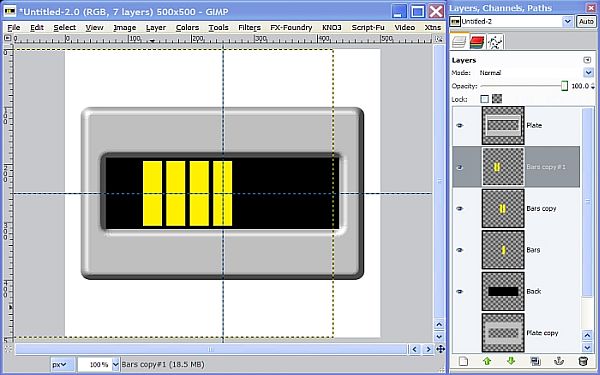Switch to the Paths tab icon
The height and width of the screenshot is (375, 600).
coord(495,42)
